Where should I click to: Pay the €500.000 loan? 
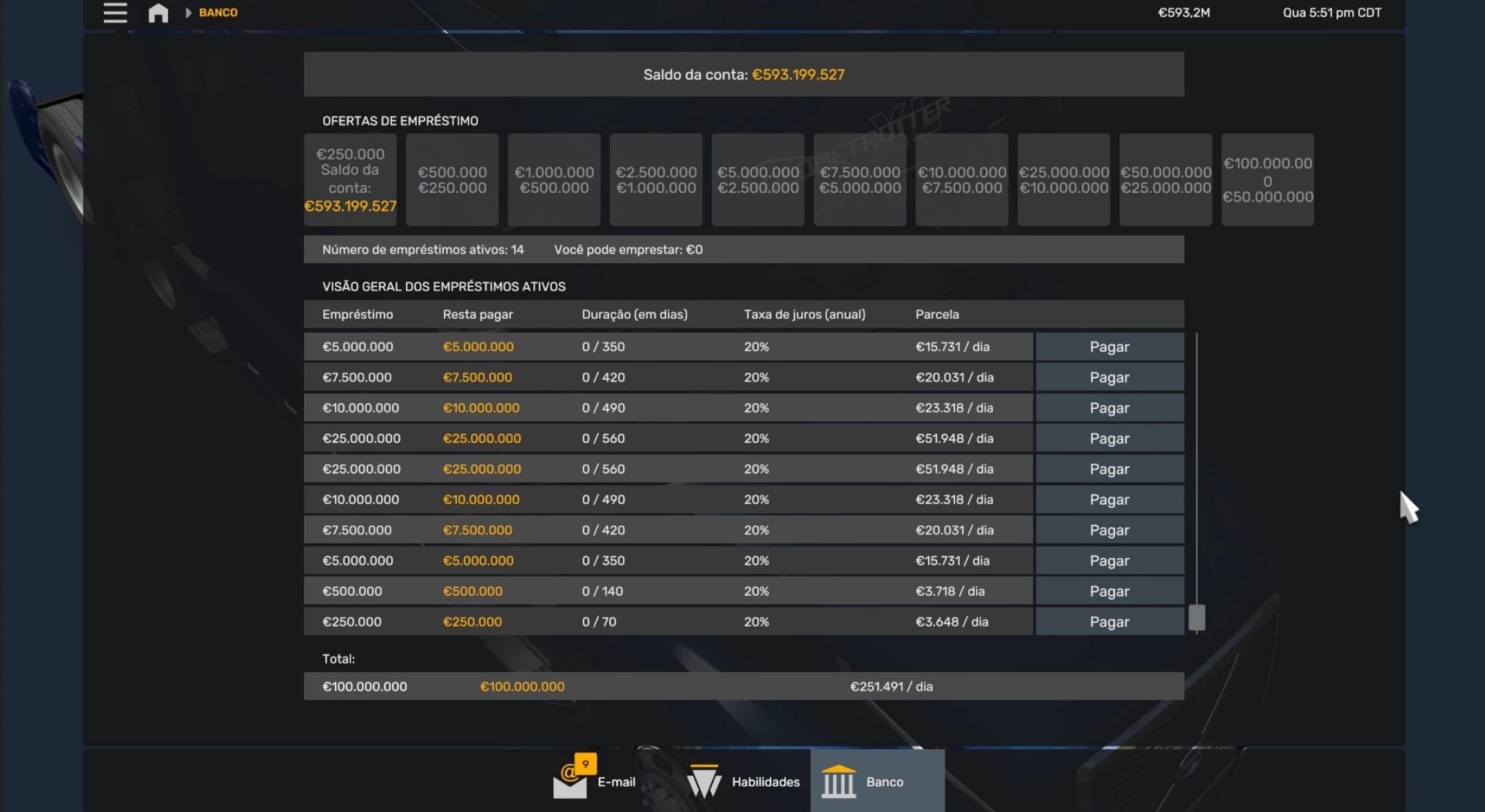pyautogui.click(x=1109, y=591)
